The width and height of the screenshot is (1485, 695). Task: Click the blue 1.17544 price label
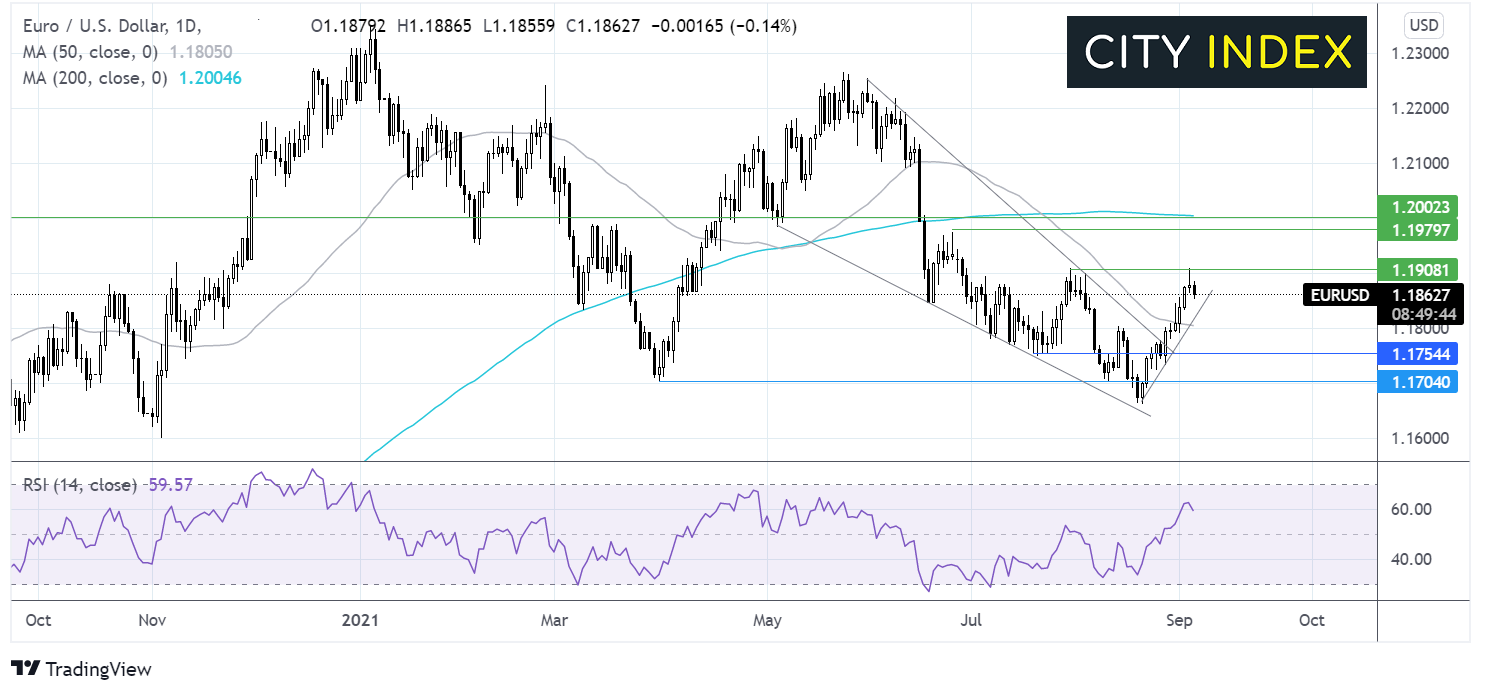click(1417, 354)
